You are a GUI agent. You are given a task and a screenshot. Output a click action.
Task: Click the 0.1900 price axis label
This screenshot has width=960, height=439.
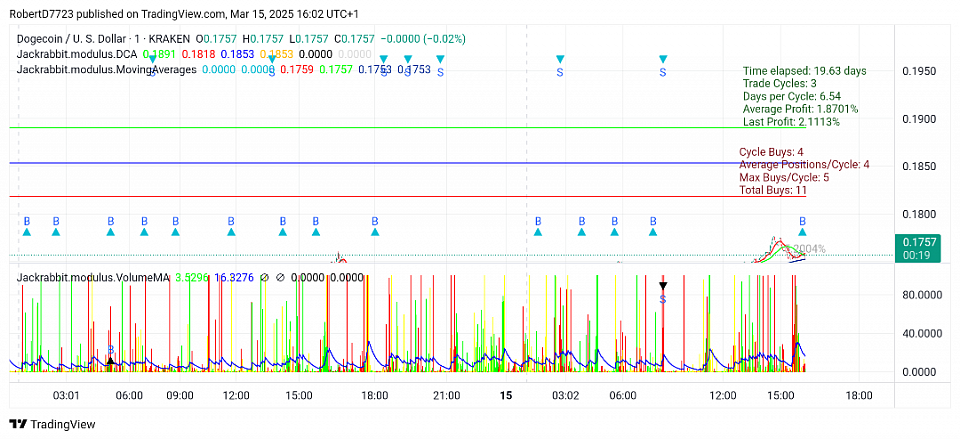click(x=920, y=118)
